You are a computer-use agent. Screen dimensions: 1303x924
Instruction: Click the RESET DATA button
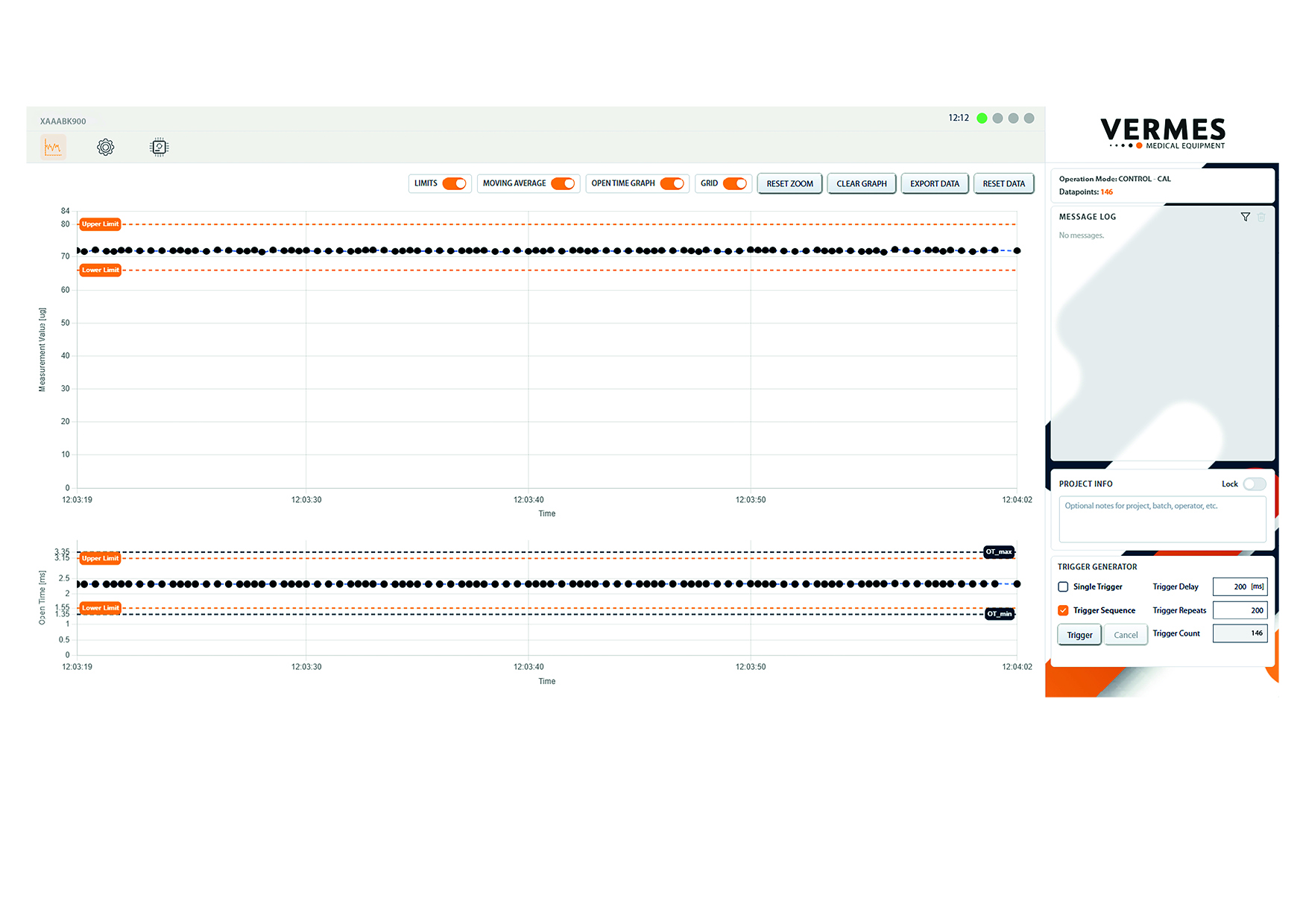coord(1003,184)
